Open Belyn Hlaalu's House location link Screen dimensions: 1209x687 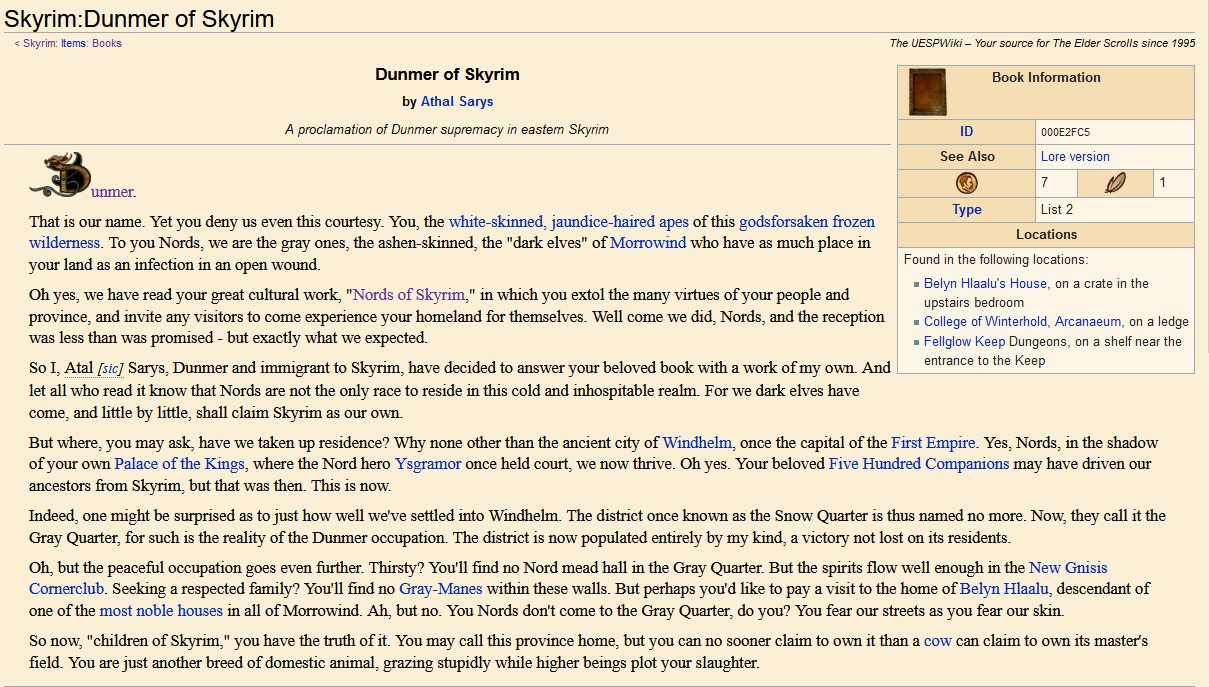pyautogui.click(x=986, y=284)
